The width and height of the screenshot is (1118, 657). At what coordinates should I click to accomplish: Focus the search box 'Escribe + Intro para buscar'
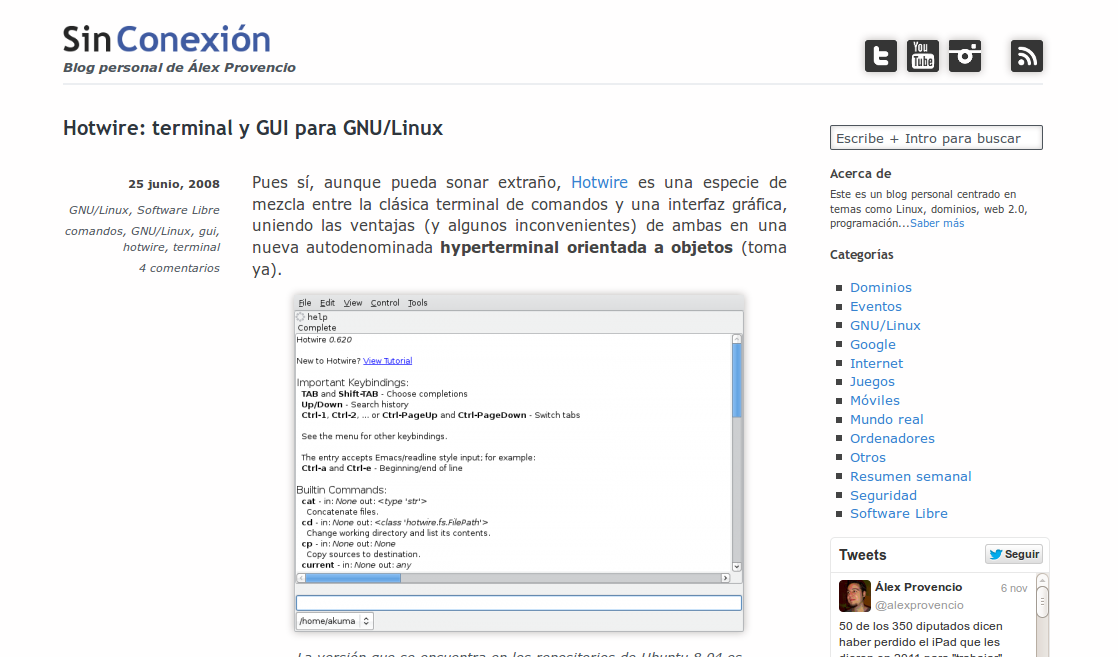(935, 138)
